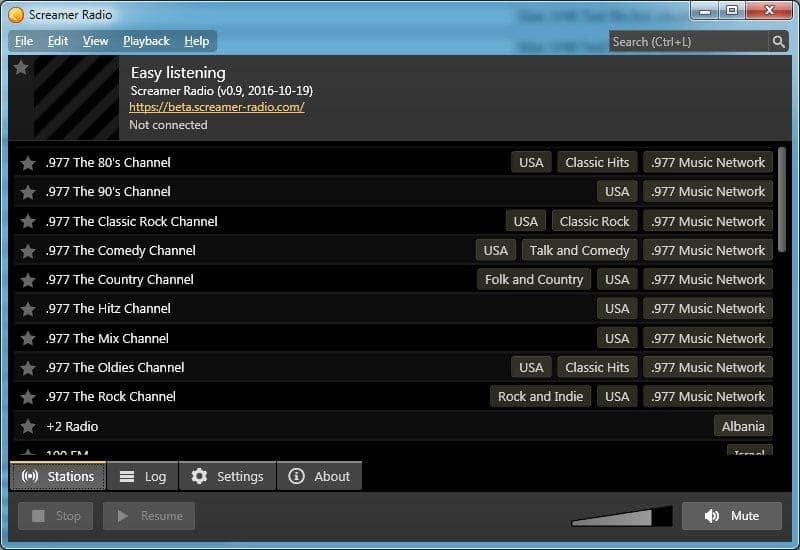Star the .977 The Rock Channel
This screenshot has height=550, width=800.
coord(28,397)
